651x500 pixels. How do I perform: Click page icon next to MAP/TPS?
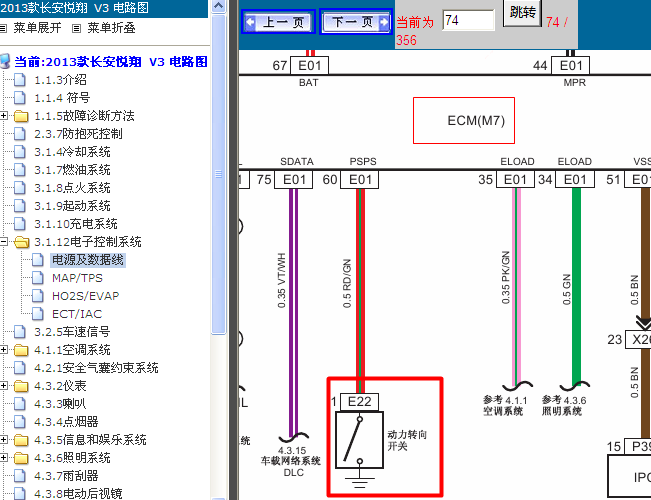pos(37,277)
